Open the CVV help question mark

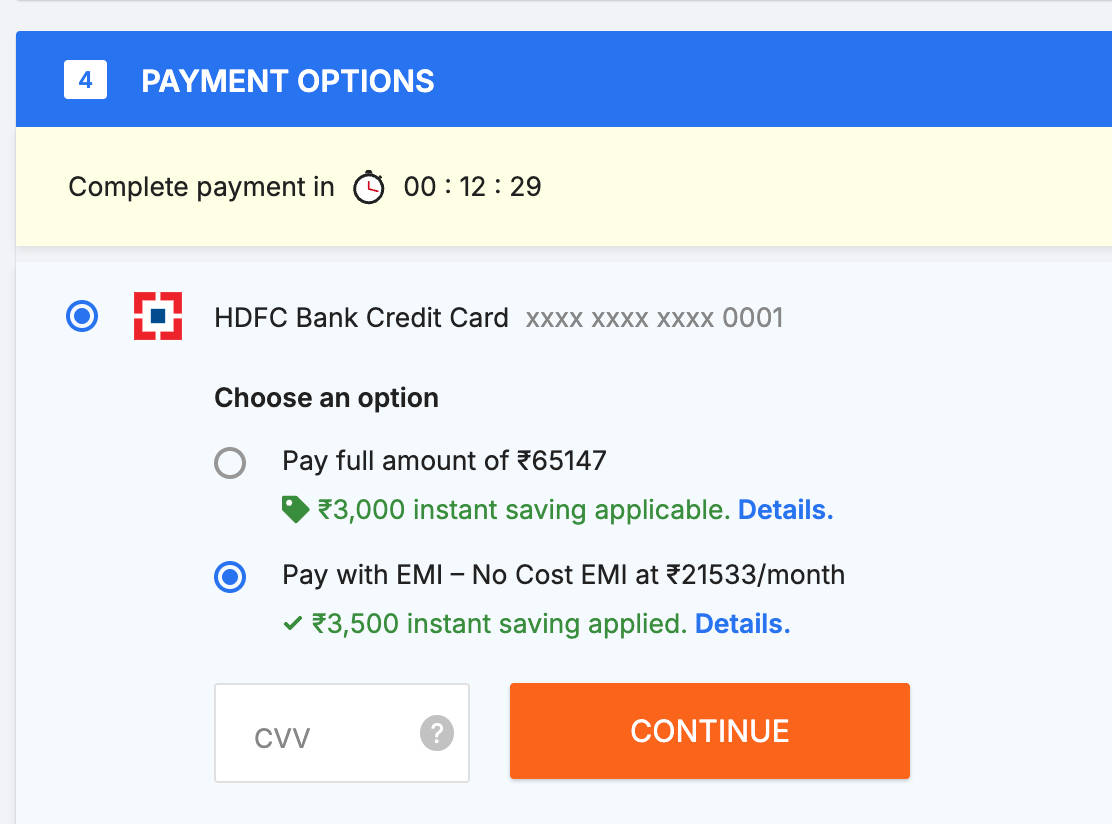point(436,734)
